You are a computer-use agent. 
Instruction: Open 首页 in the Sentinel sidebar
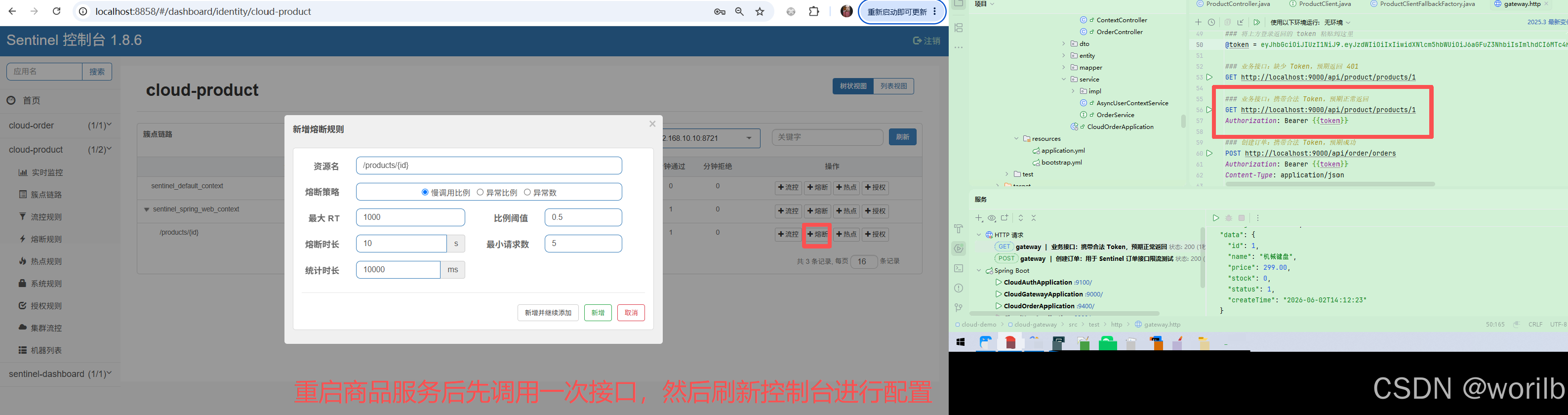point(32,100)
